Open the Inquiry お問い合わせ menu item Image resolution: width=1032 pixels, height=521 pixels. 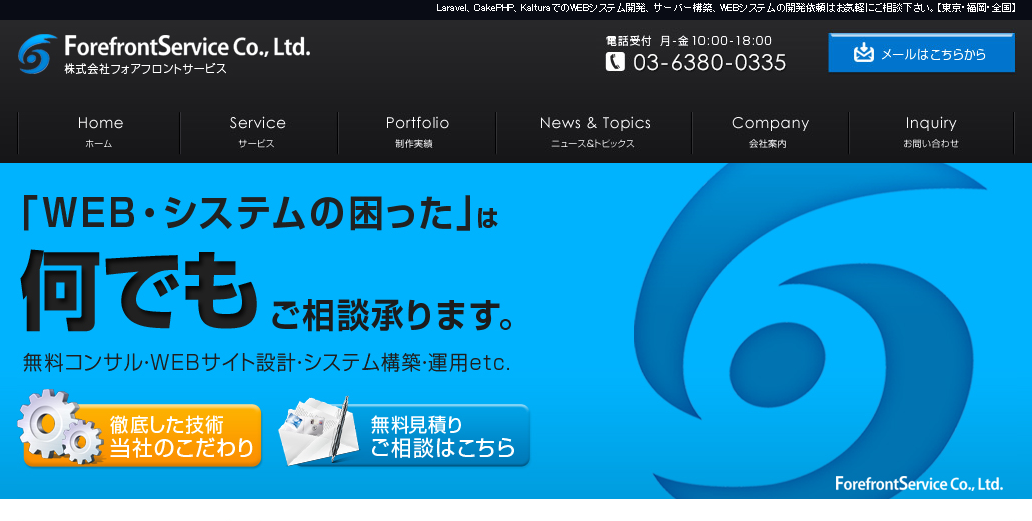click(931, 132)
